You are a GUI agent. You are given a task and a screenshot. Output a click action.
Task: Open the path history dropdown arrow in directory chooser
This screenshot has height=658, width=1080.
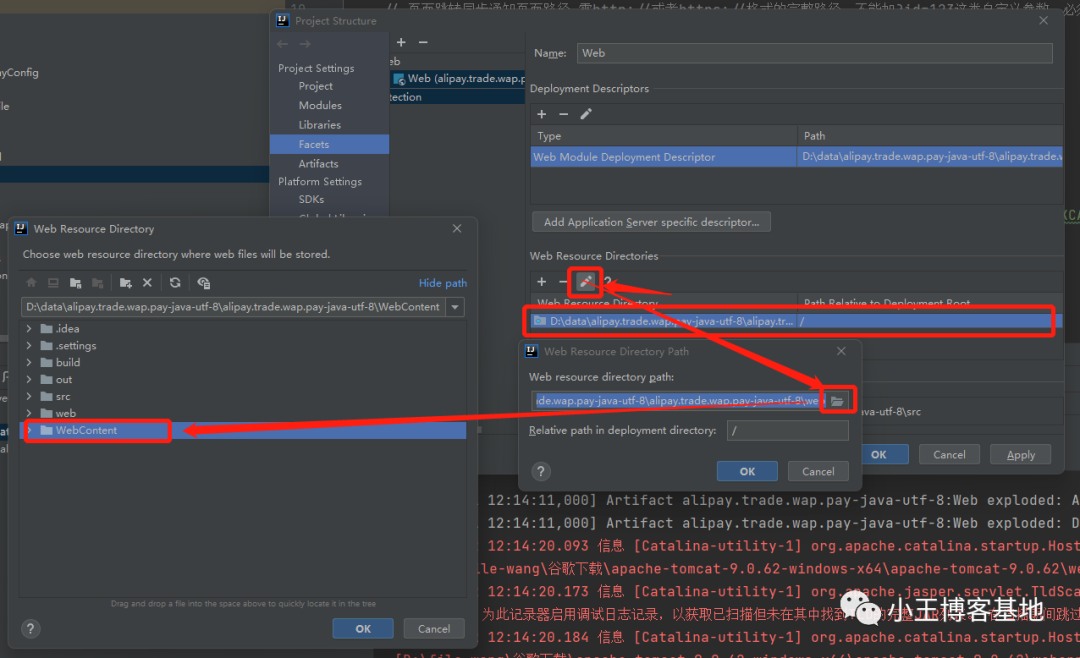coord(455,307)
